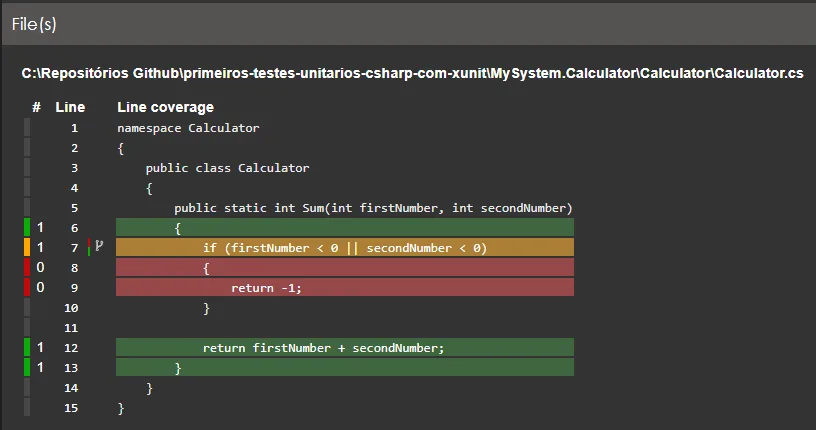Click the hit count 1 on line 13
Image resolution: width=816 pixels, height=430 pixels.
[40, 368]
